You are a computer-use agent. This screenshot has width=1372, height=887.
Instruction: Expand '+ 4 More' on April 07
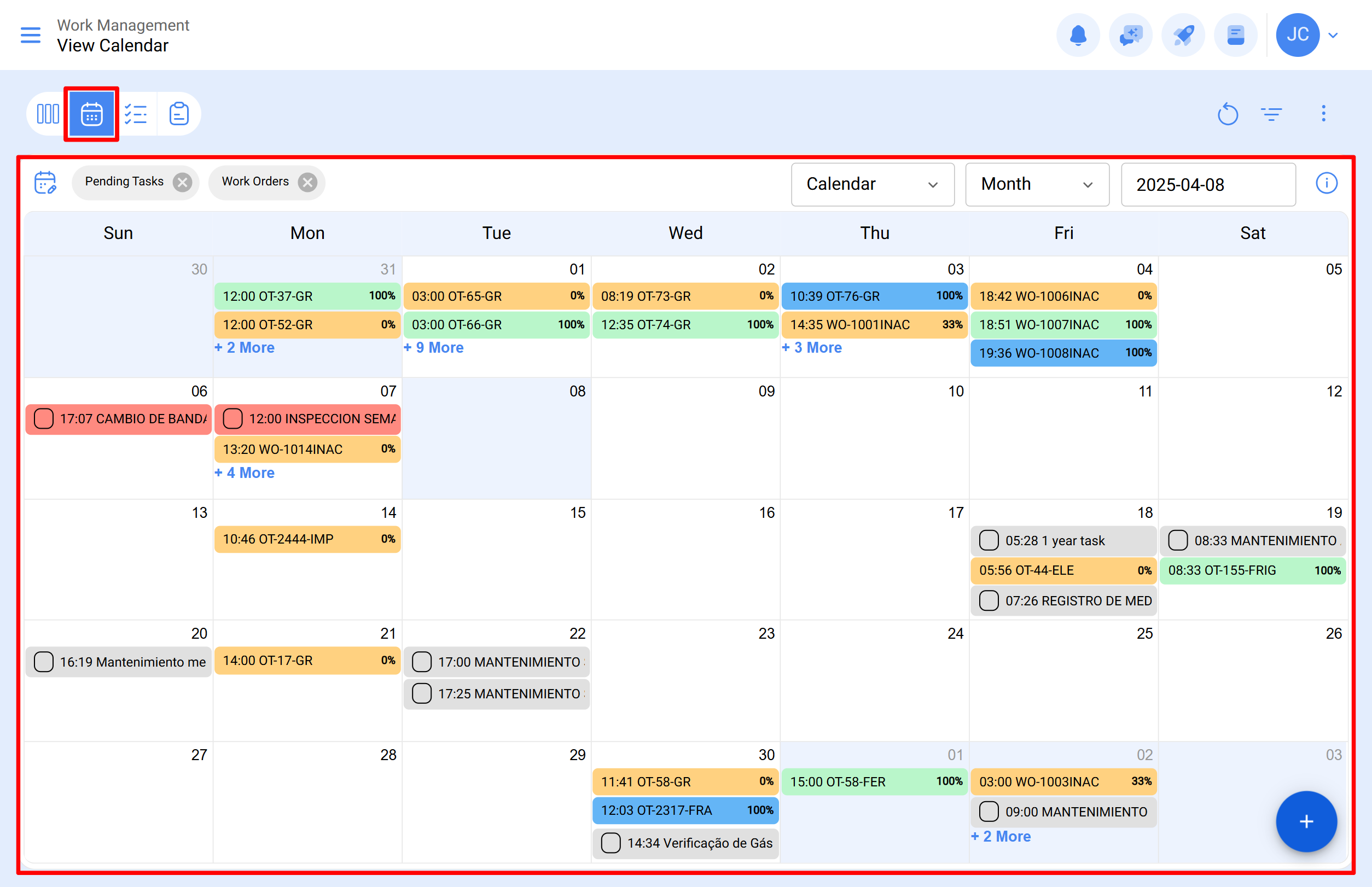coord(245,473)
